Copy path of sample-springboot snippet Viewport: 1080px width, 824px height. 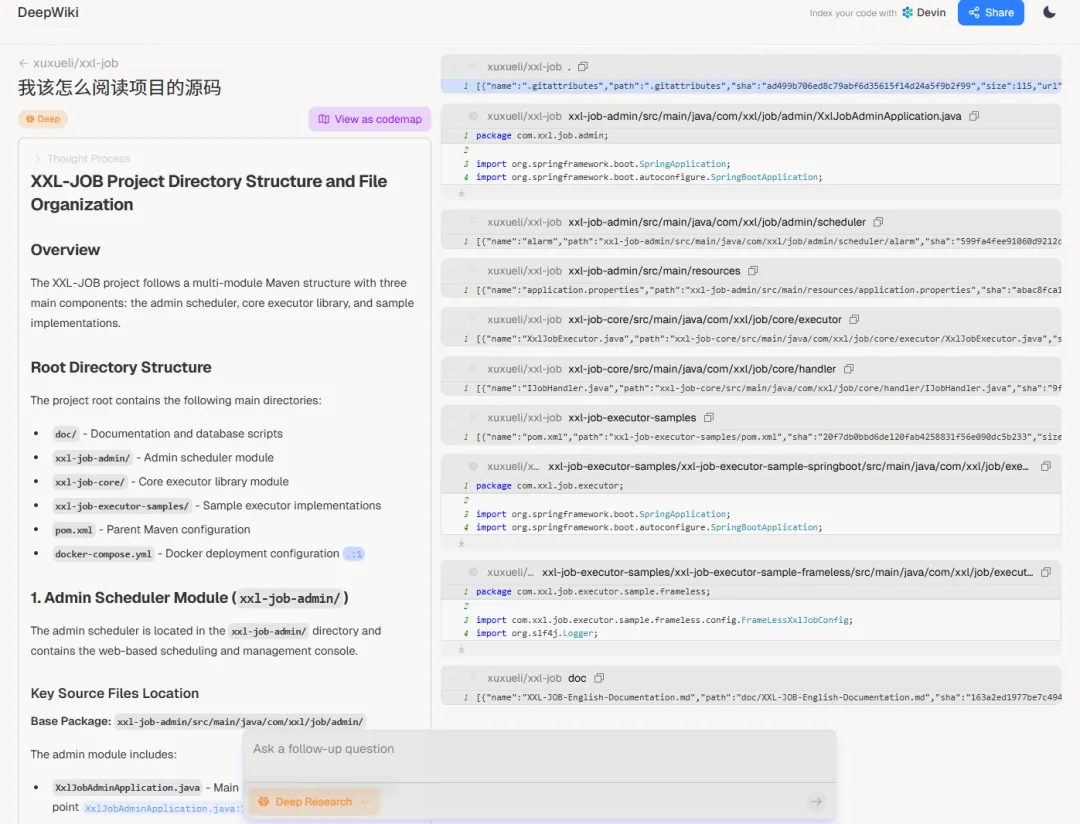[1046, 466]
